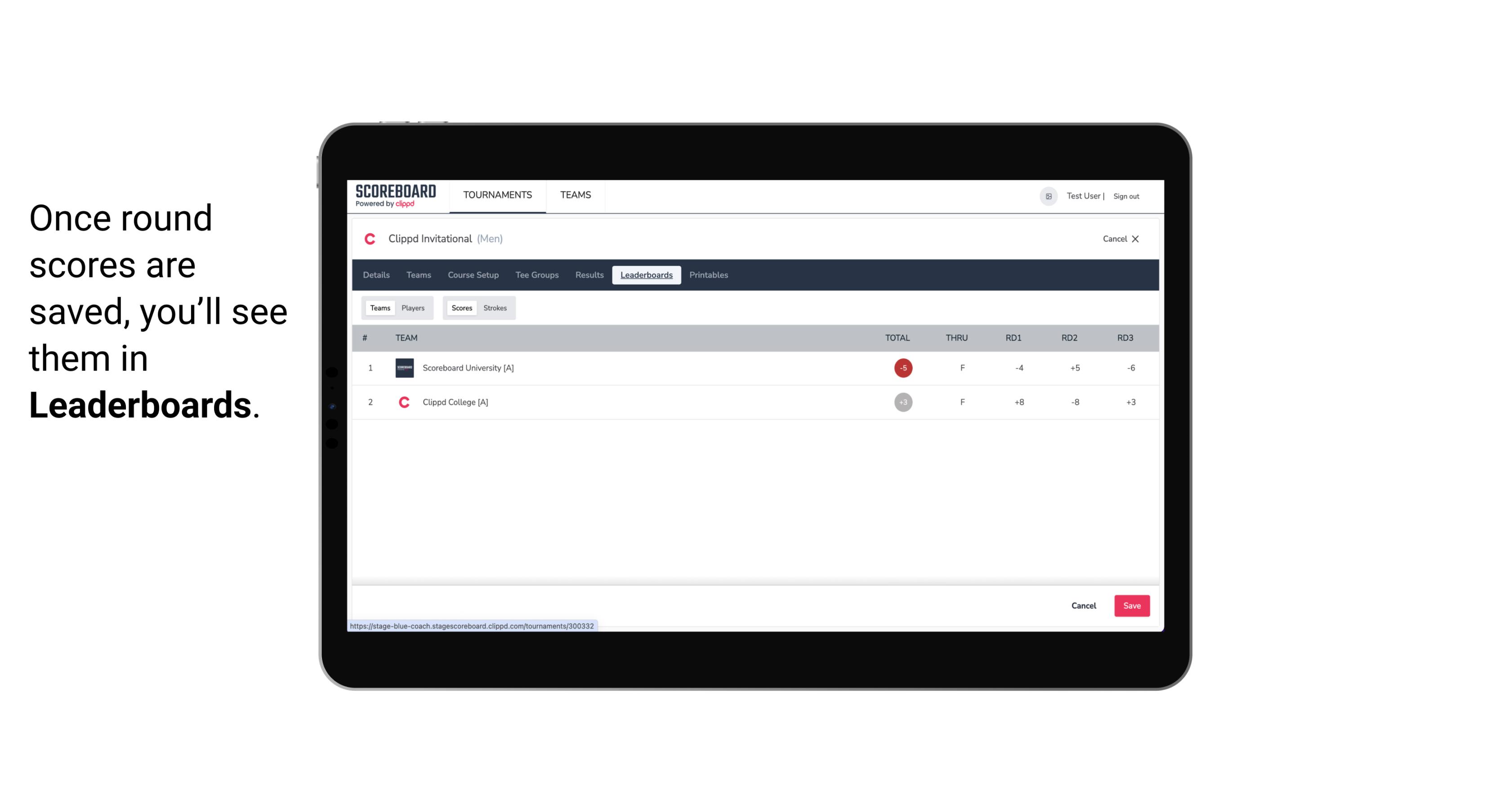Viewport: 1509px width, 812px height.
Task: Click the TEAMS menu item
Action: pos(576,195)
